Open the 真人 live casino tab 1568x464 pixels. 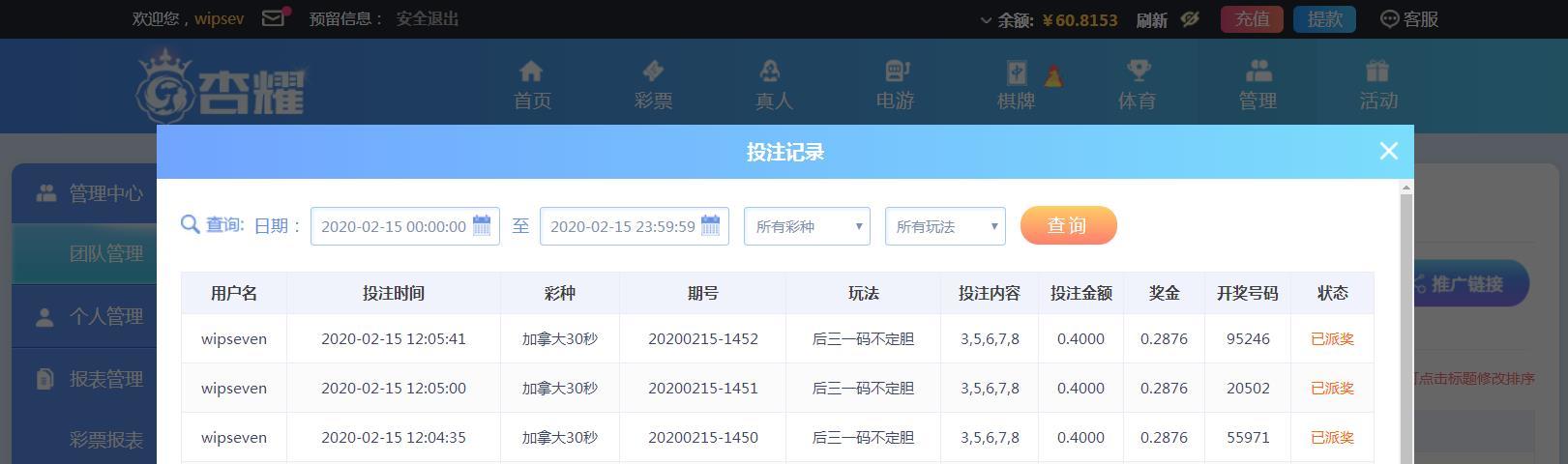click(x=773, y=85)
